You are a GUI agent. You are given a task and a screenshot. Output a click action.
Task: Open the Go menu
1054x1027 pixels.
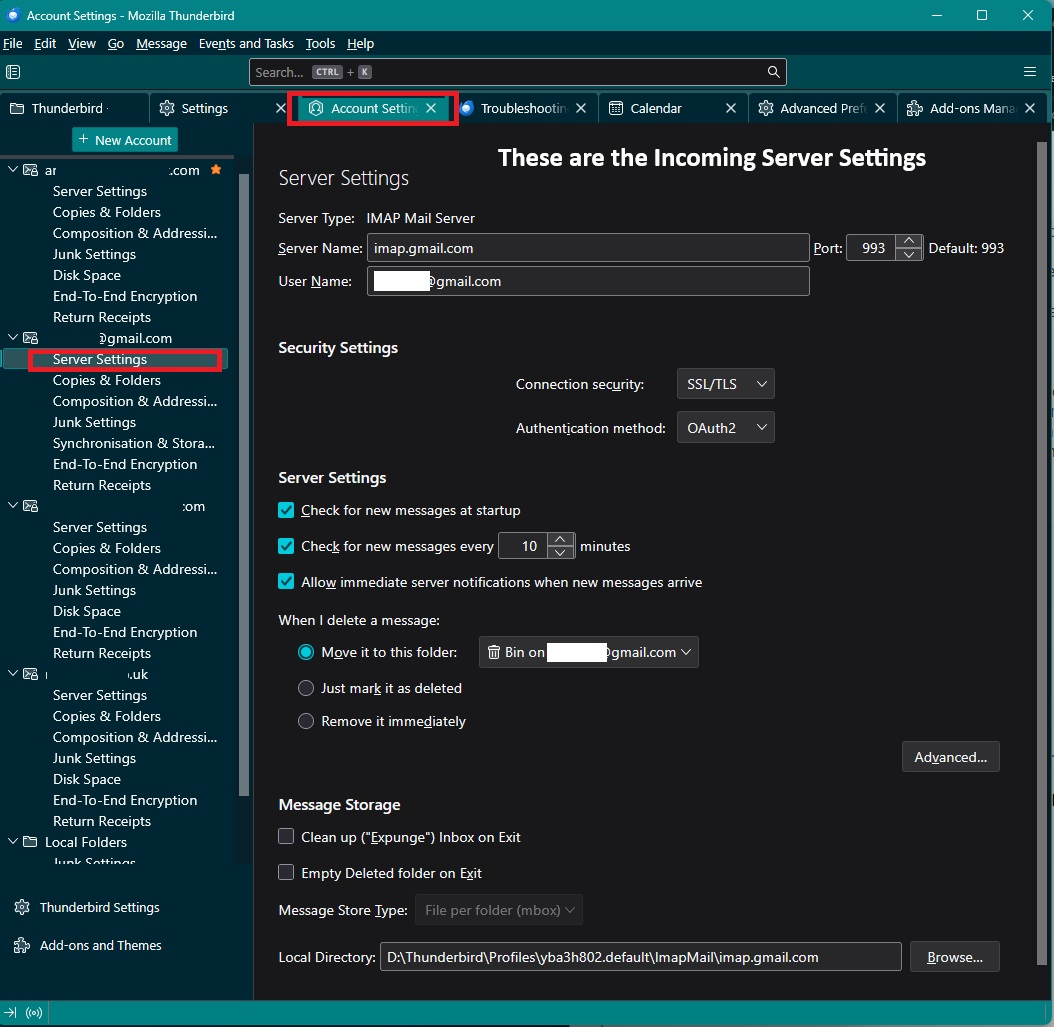(x=116, y=44)
